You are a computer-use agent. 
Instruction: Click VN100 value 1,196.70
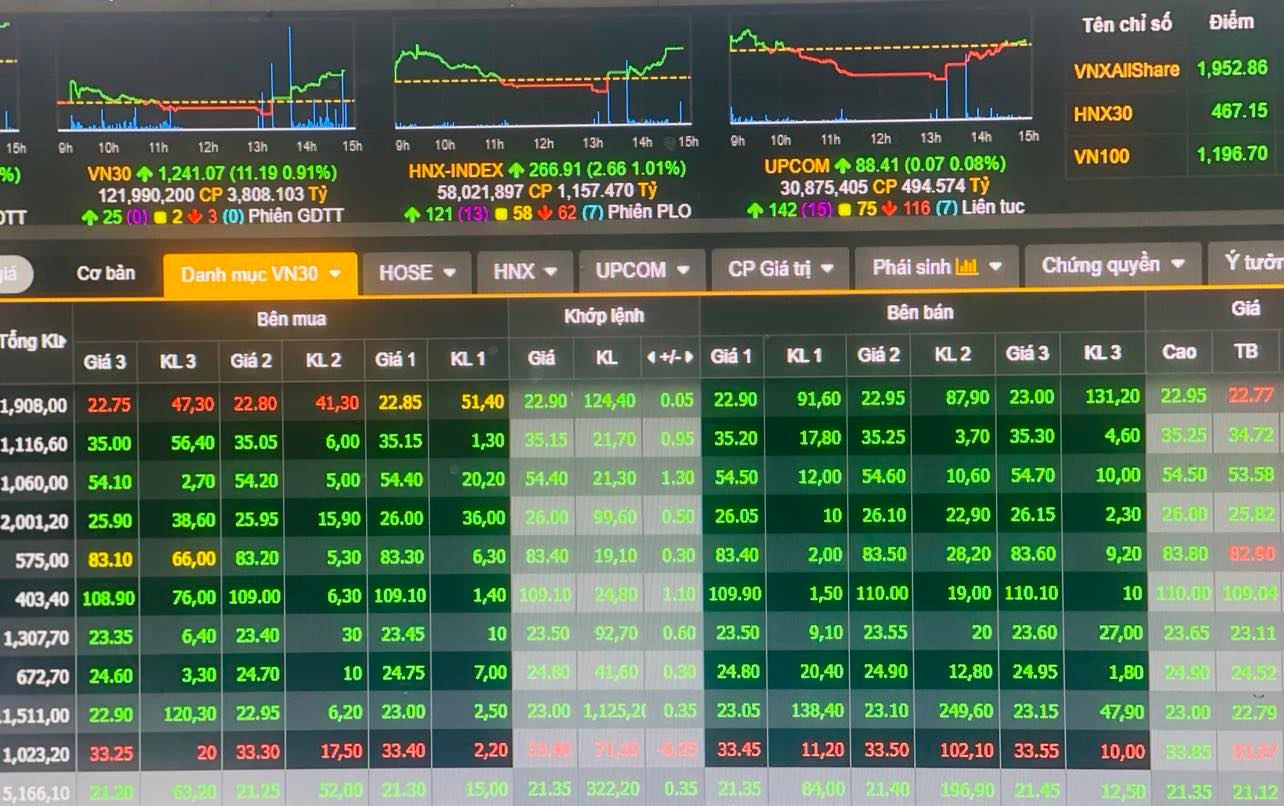pos(1232,154)
